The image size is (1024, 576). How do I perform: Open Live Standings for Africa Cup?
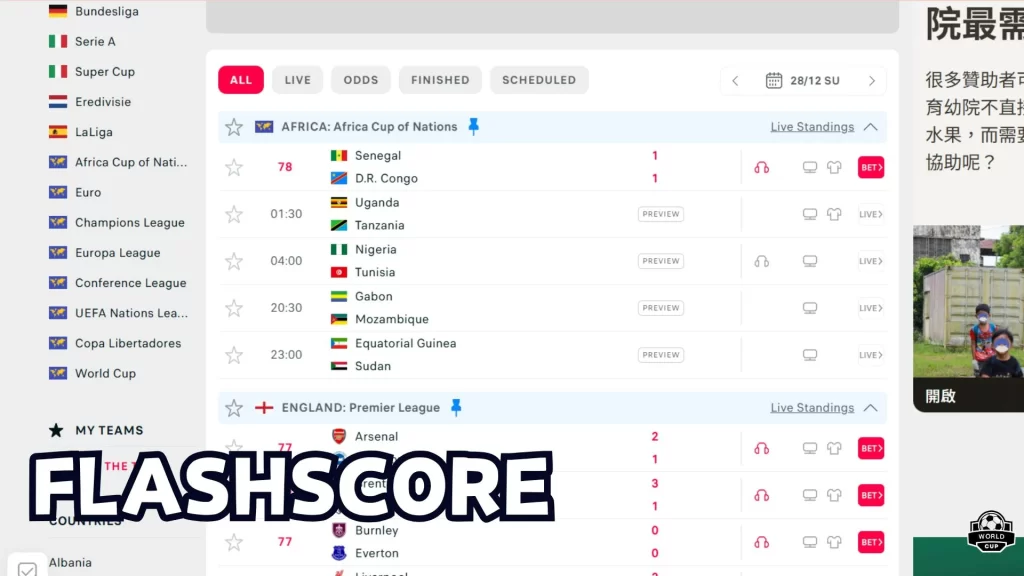pyautogui.click(x=812, y=127)
